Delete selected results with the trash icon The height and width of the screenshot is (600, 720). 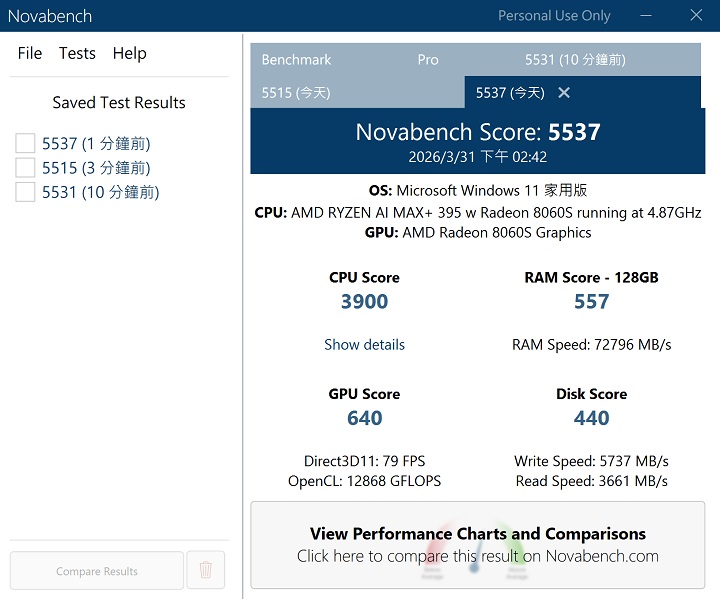(206, 570)
